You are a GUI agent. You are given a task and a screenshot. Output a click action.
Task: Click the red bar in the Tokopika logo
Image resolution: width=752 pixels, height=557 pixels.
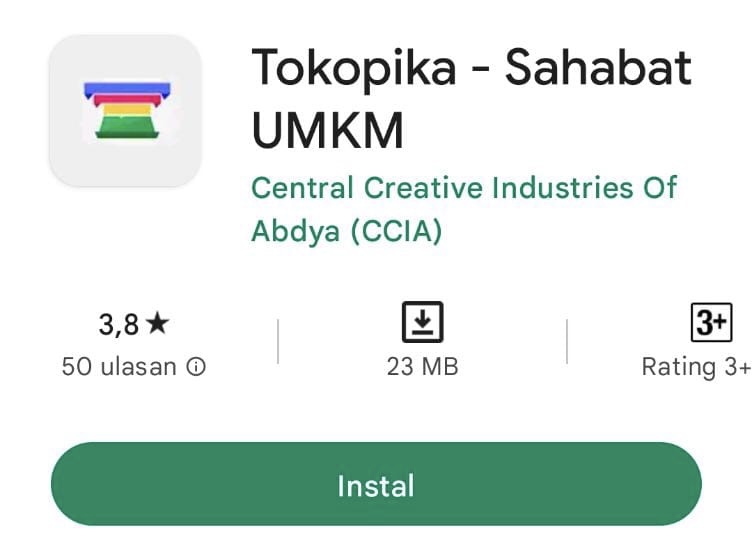tap(125, 99)
